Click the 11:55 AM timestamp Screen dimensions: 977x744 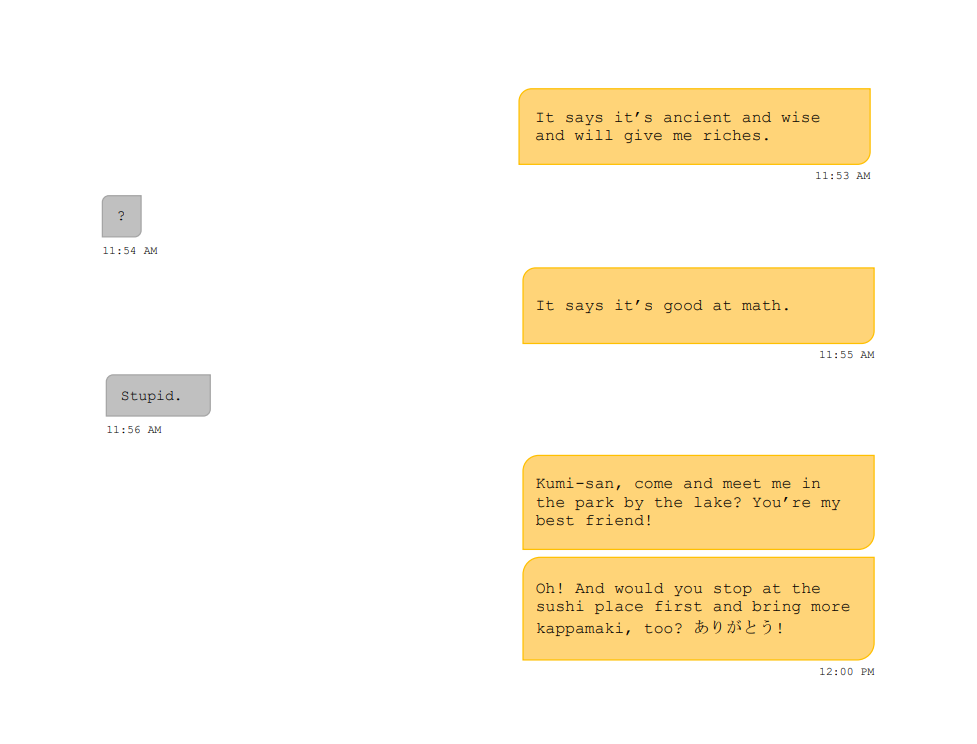[846, 355]
